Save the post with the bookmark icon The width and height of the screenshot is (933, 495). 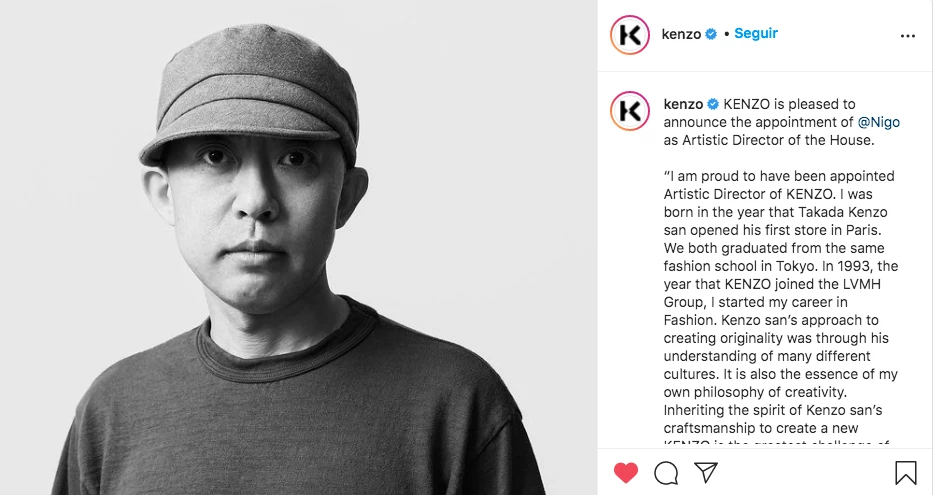coord(906,473)
